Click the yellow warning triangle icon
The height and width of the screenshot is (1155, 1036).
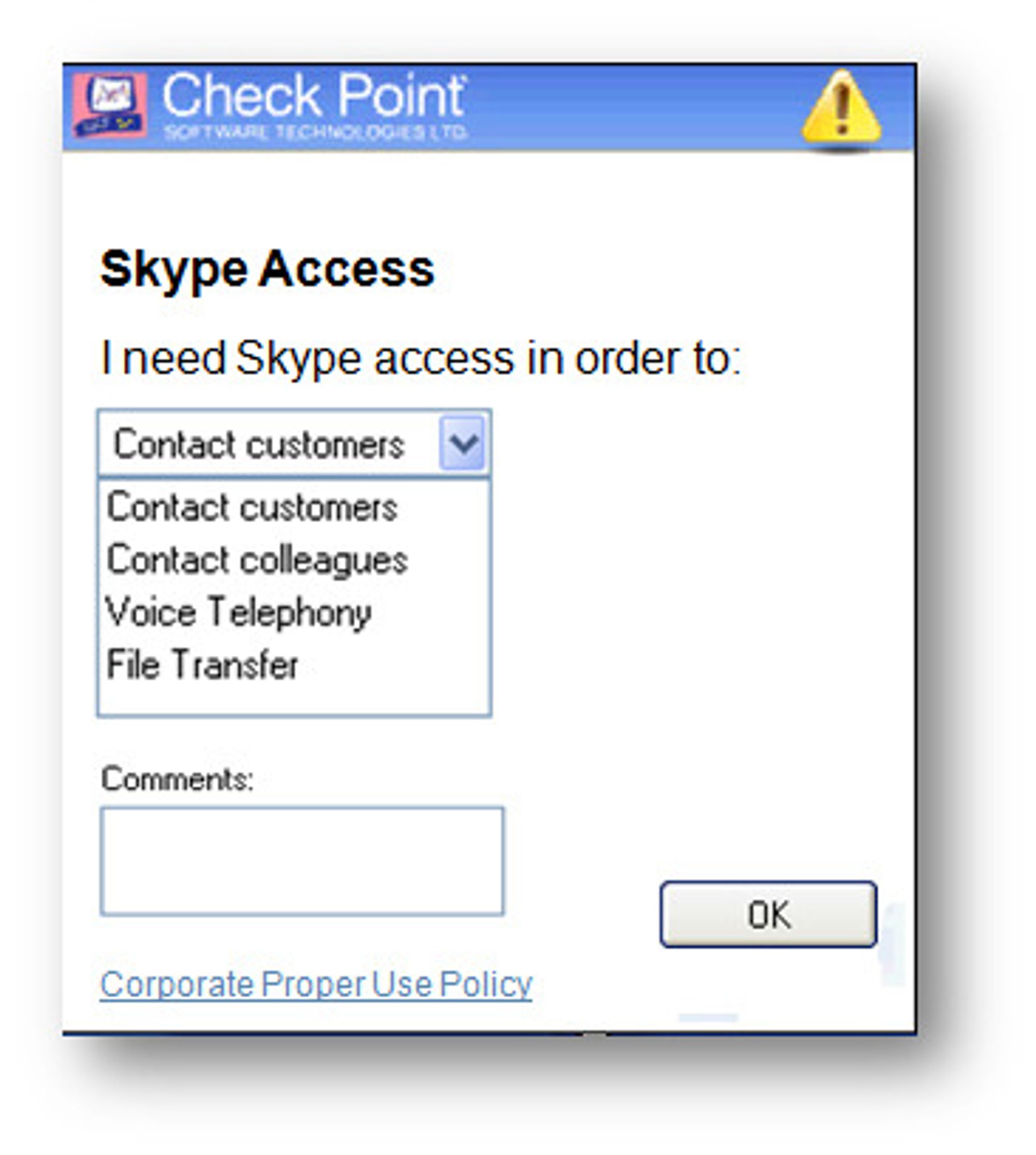tap(841, 108)
